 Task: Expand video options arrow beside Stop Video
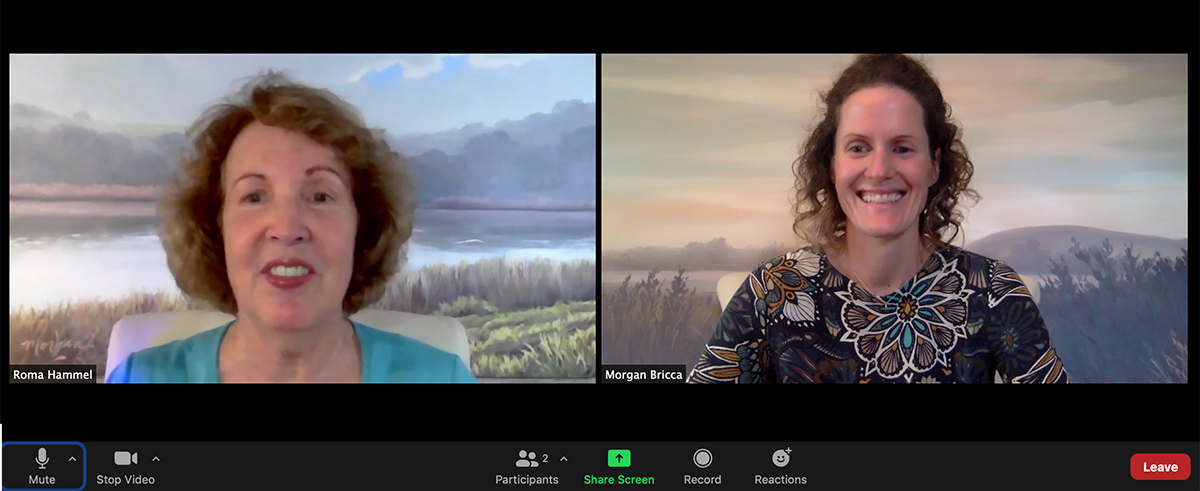[x=156, y=459]
